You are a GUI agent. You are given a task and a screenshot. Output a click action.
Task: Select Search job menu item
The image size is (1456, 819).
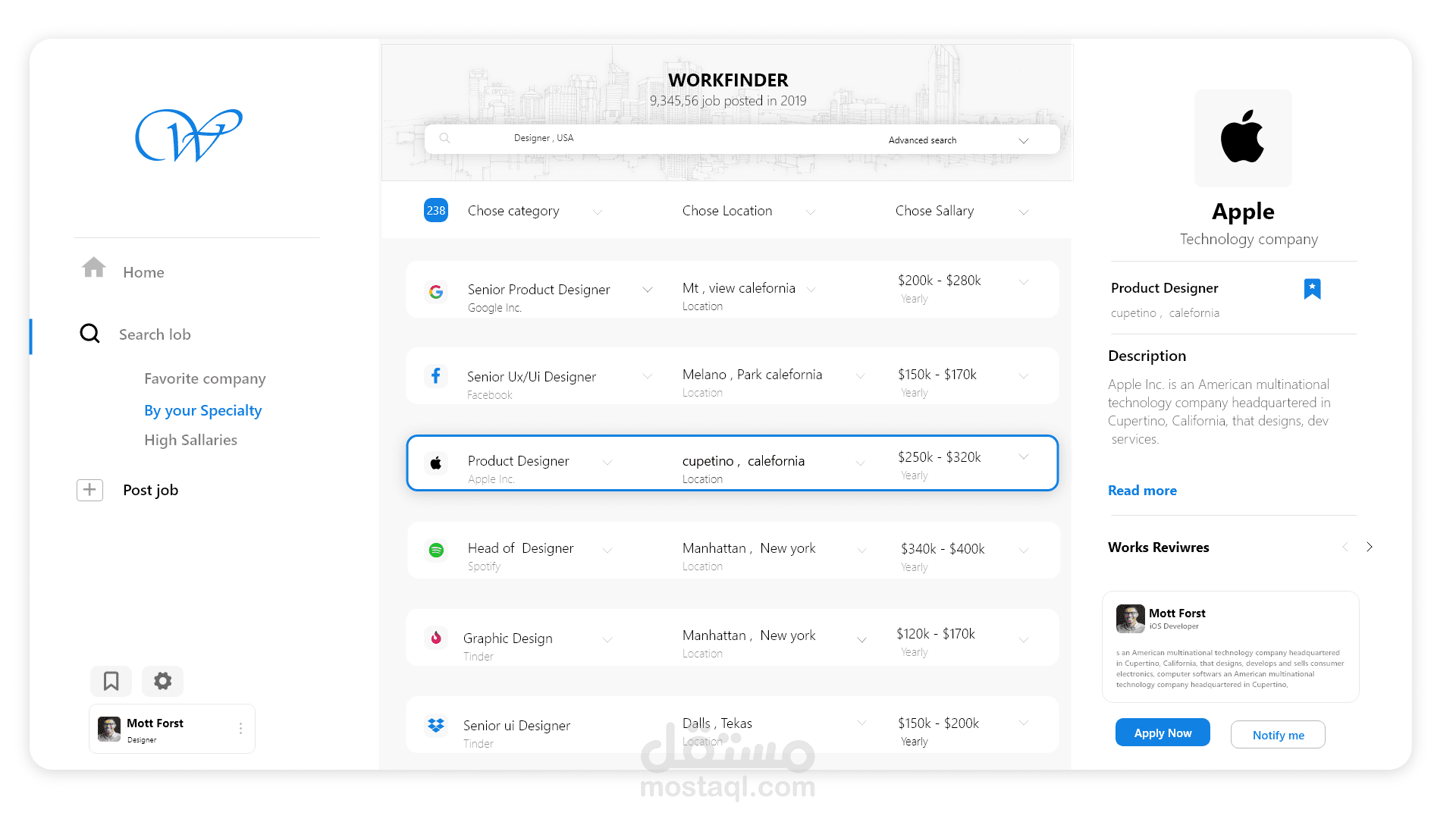tap(155, 334)
